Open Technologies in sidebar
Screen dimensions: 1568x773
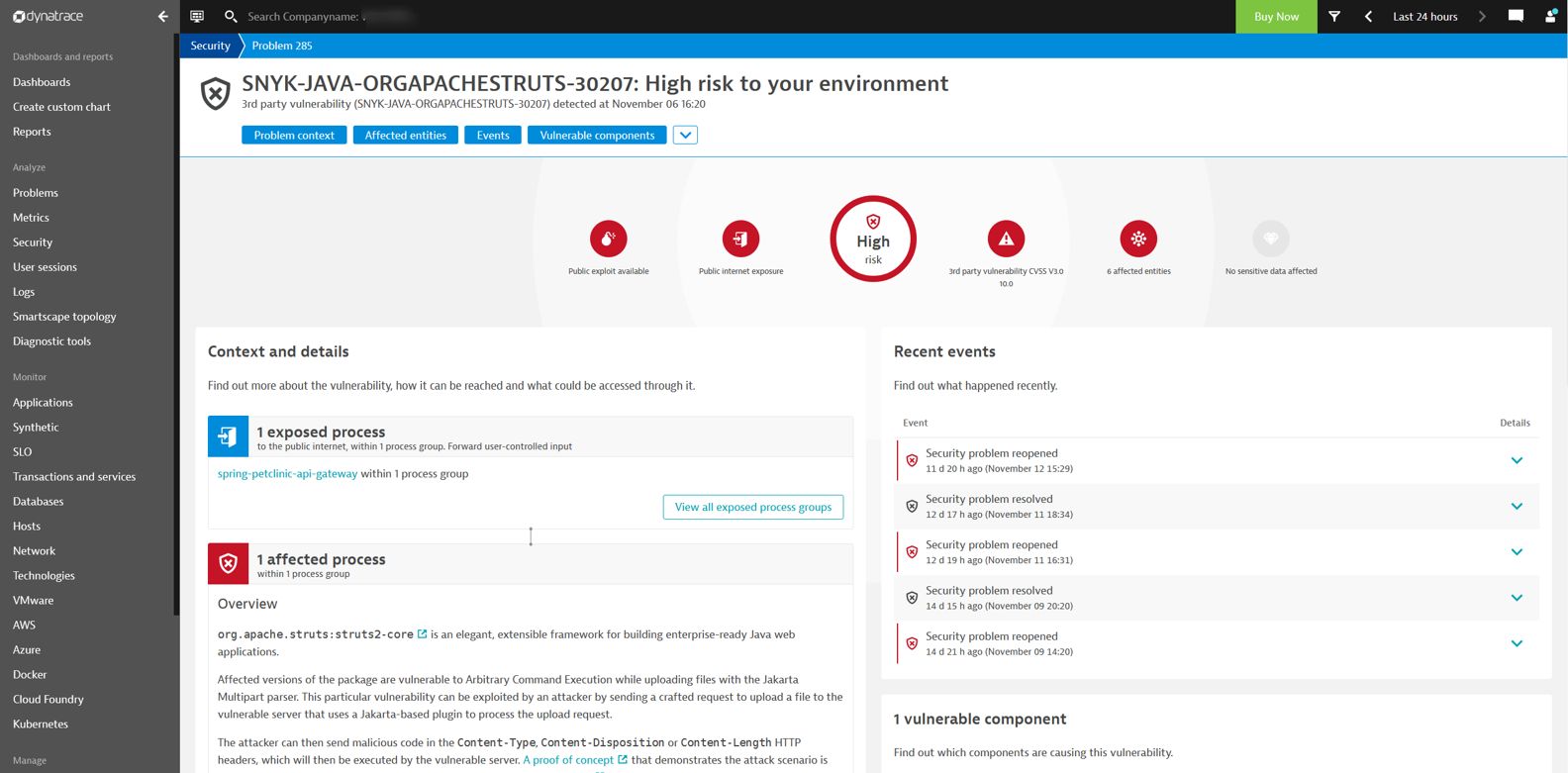[x=44, y=576]
